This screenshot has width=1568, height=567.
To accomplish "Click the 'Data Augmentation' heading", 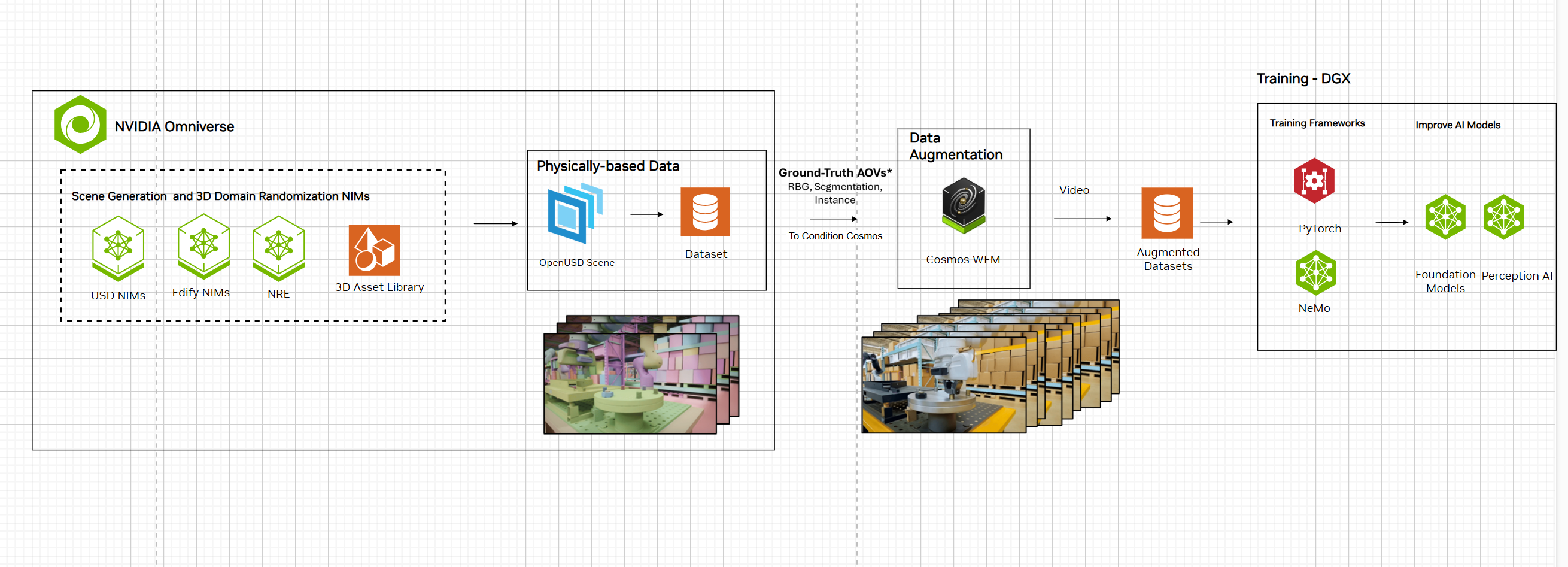I will 956,146.
